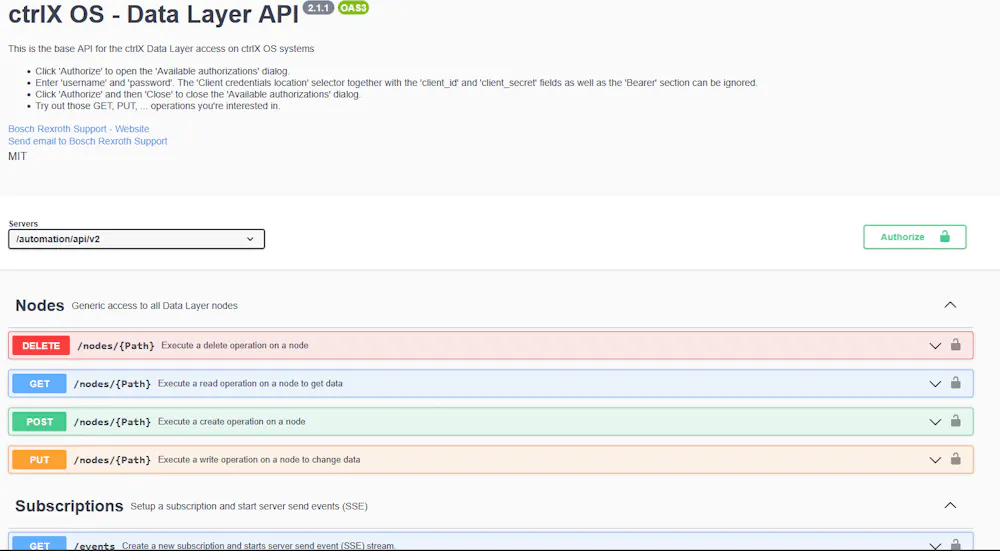Click lock icon on GET /nodes/{Path} row
Screen dimensions: 1000x551
click(x=955, y=383)
